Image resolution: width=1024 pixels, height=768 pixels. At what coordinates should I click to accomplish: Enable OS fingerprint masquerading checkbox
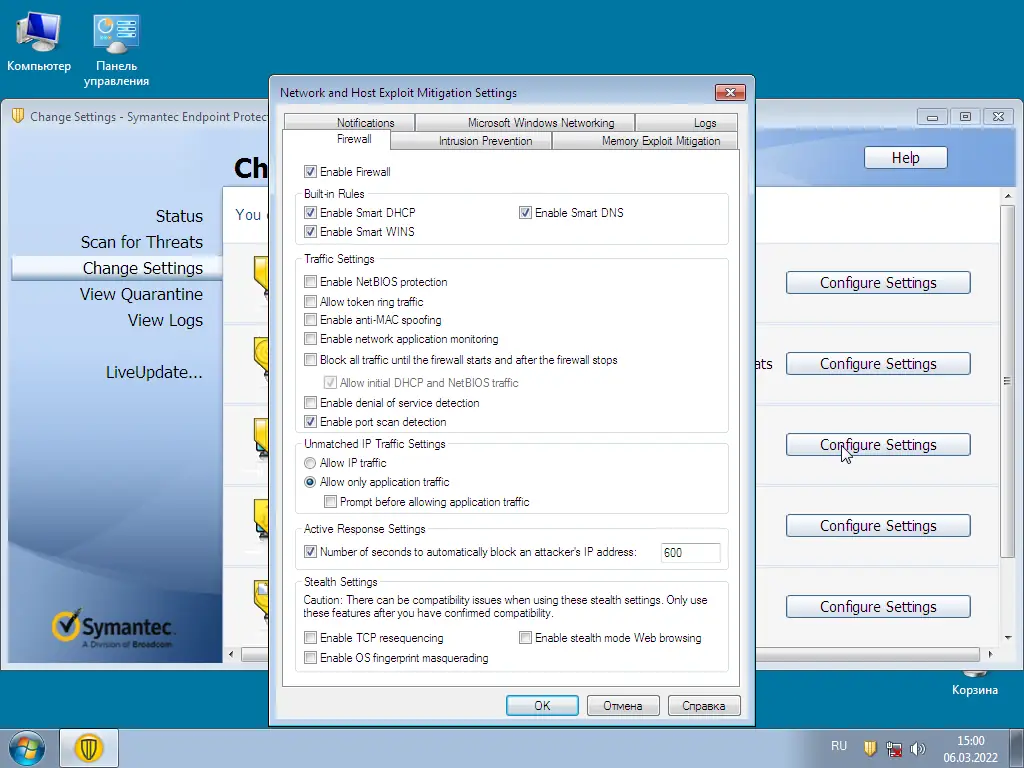(x=310, y=658)
